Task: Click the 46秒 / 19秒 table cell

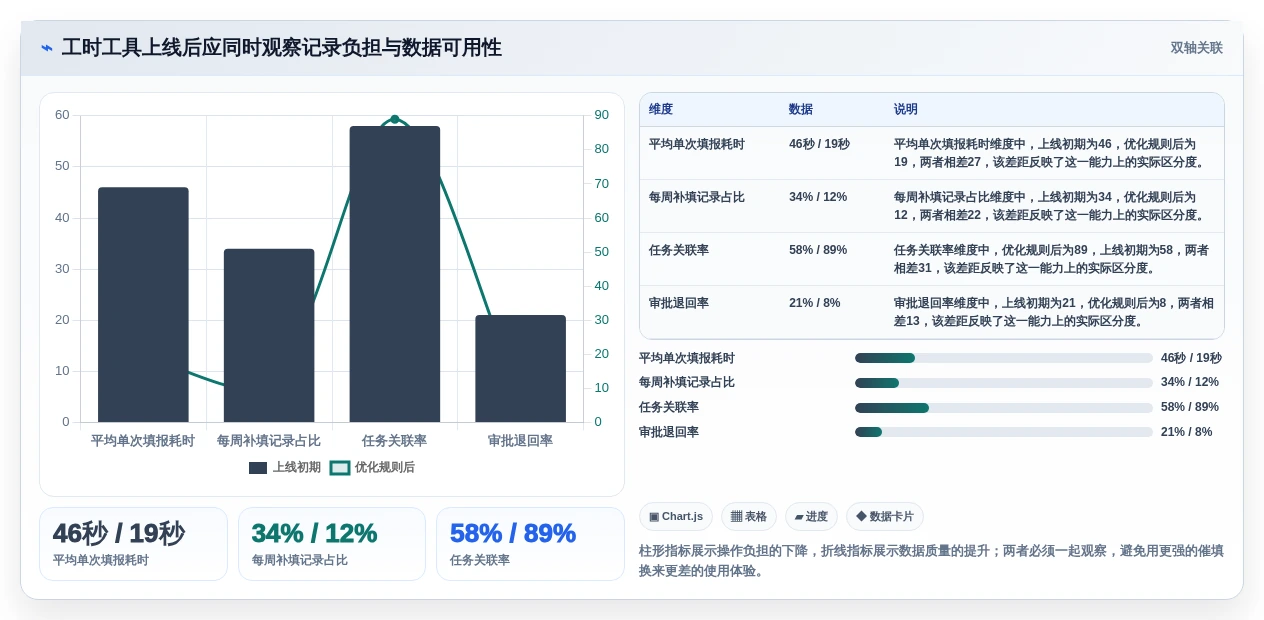Action: click(x=819, y=144)
